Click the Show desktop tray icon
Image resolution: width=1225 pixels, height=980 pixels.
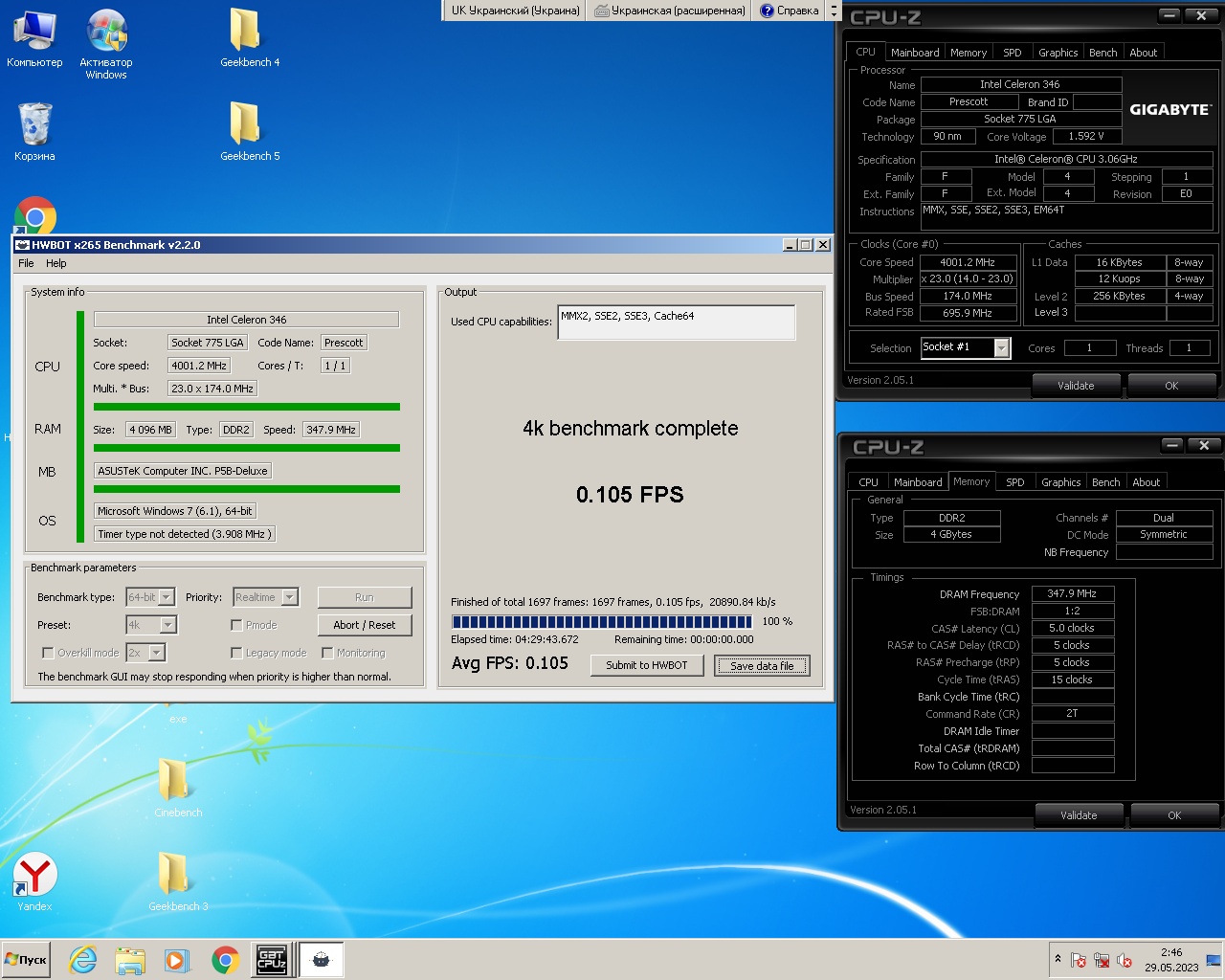[1213, 960]
